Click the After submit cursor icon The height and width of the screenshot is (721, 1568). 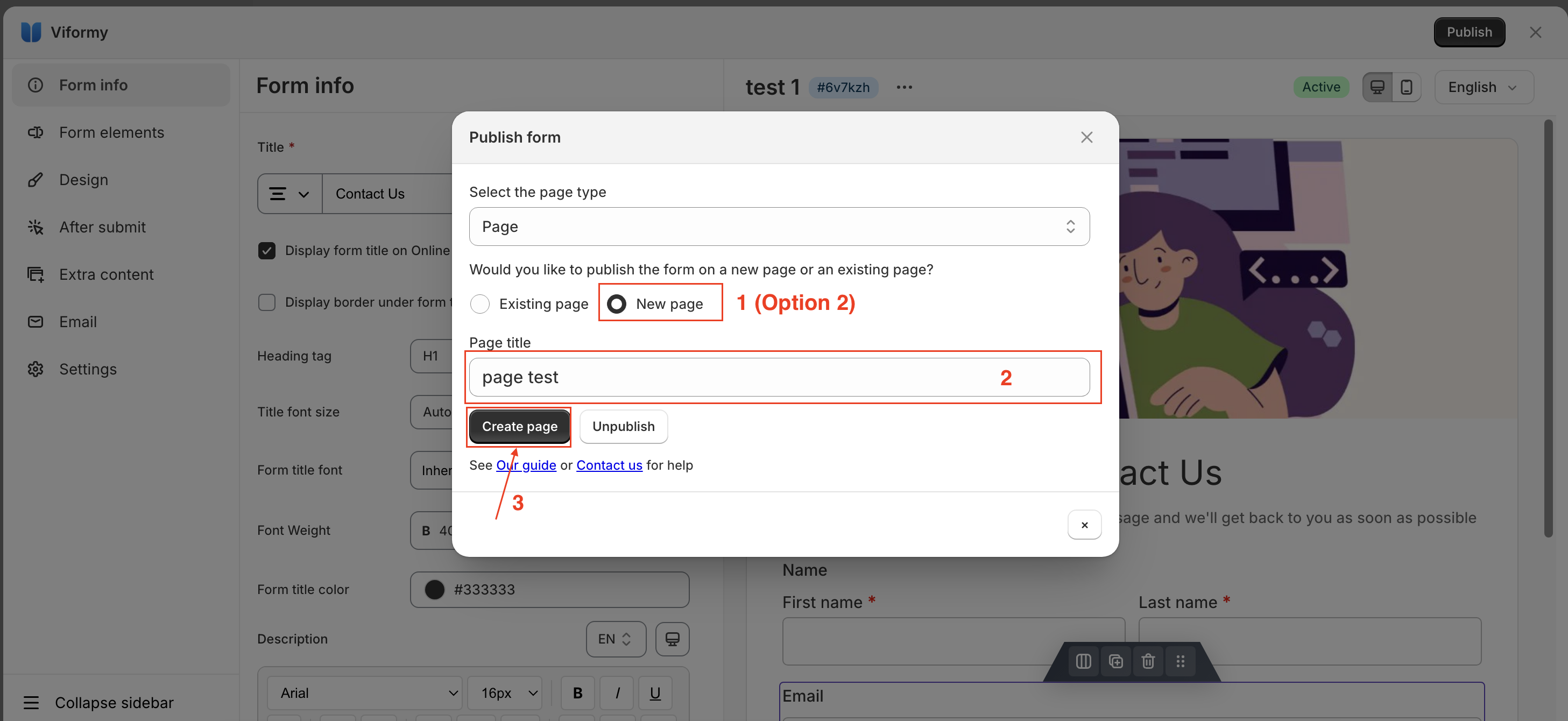click(36, 227)
